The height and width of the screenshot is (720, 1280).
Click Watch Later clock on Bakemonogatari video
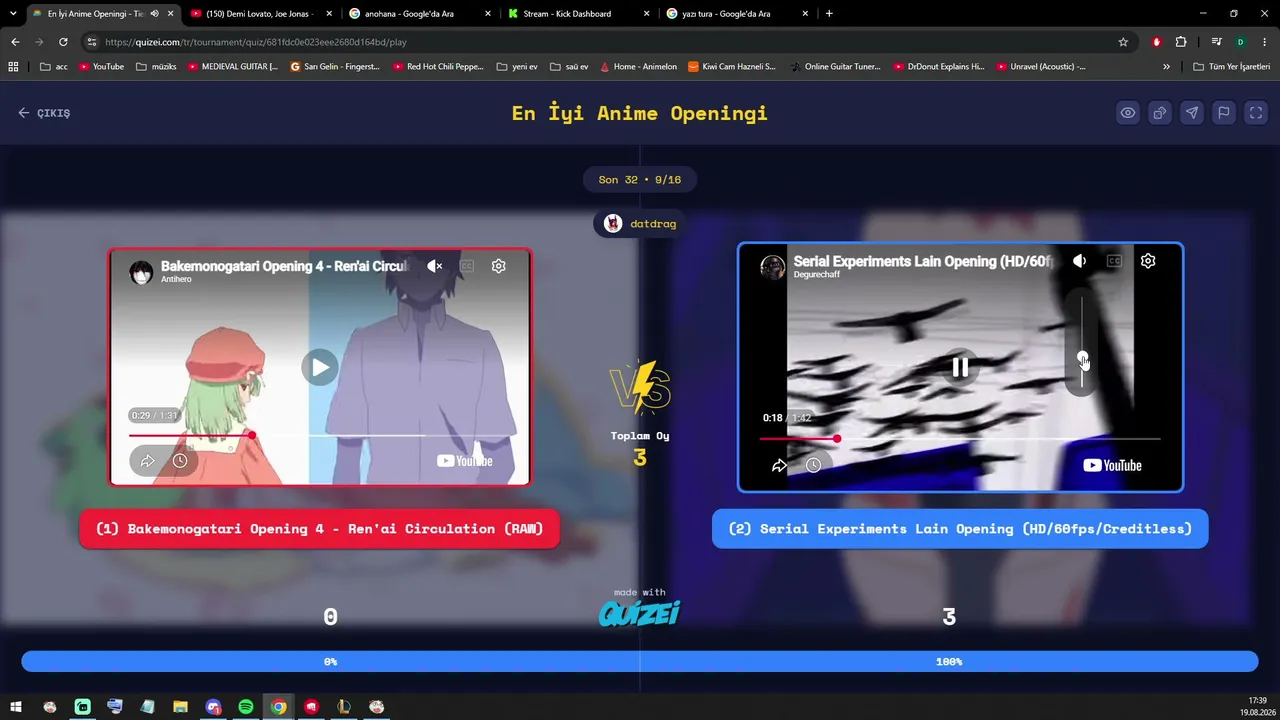click(180, 461)
